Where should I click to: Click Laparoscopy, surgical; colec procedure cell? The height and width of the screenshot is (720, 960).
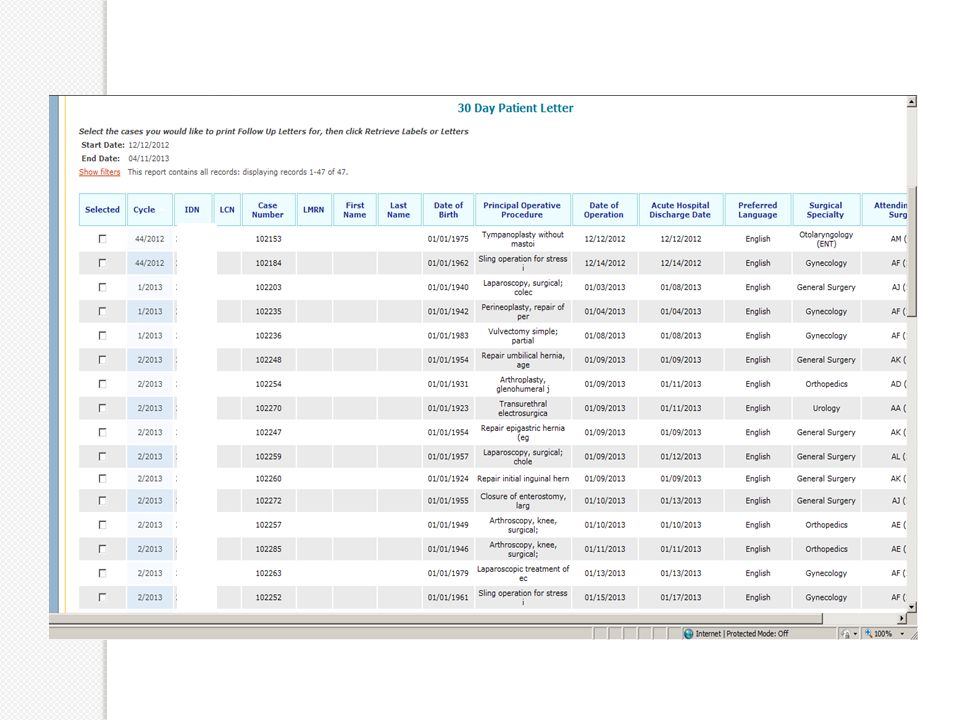[x=523, y=287]
